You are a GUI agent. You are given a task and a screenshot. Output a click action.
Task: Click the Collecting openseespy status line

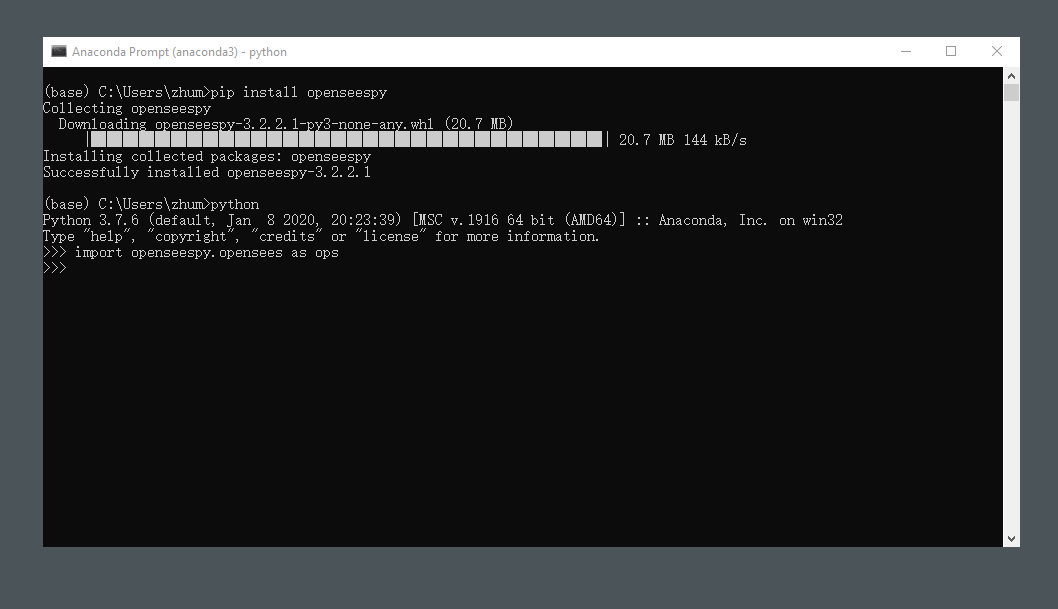(x=130, y=108)
